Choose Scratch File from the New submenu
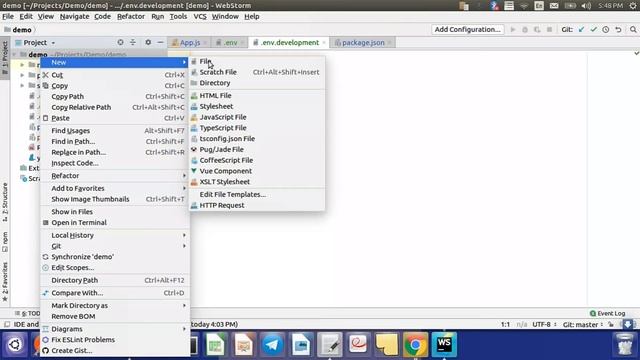Viewport: 640px width, 360px height. [257, 72]
